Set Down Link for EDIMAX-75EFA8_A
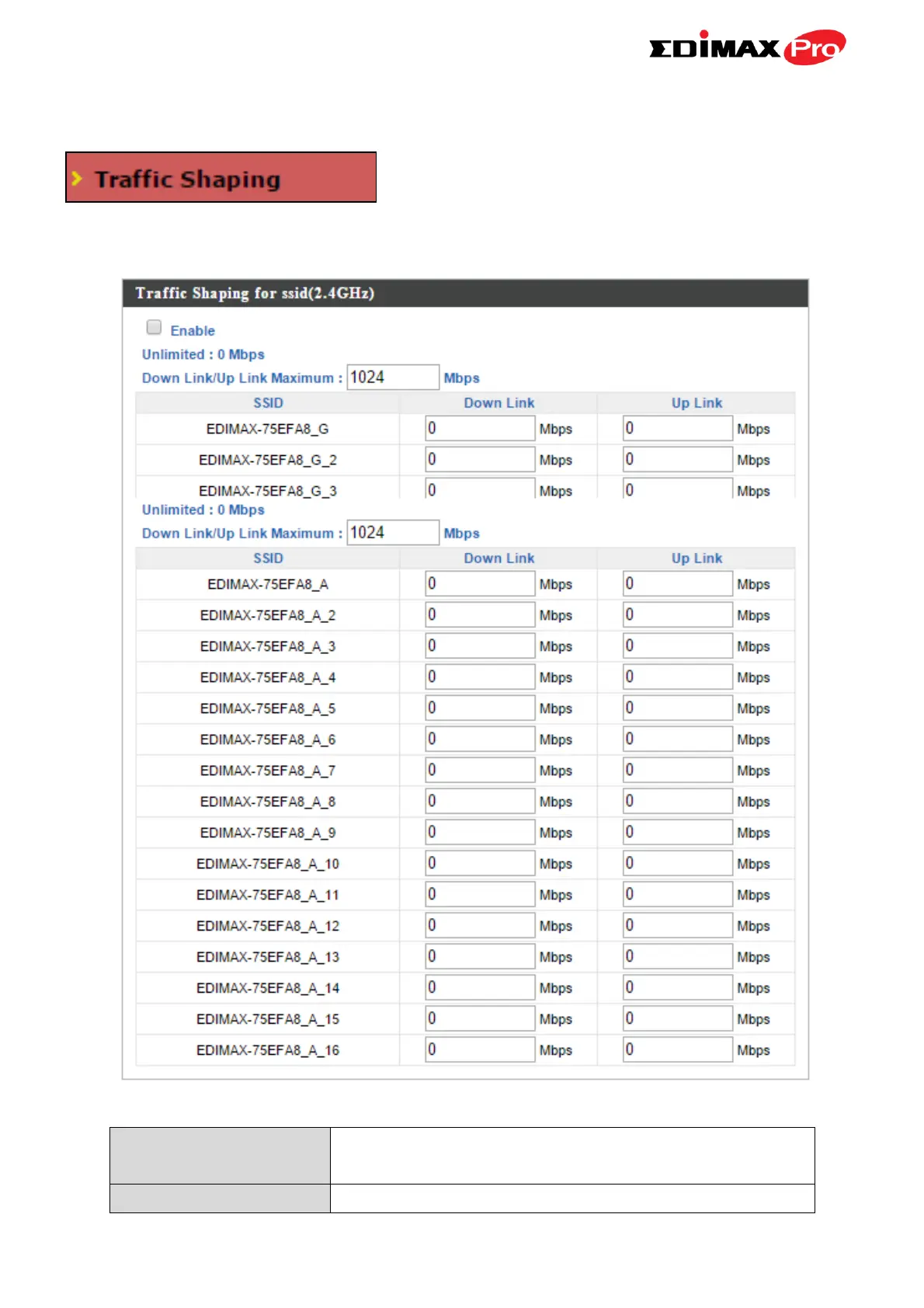Image resolution: width=924 pixels, height=1308 pixels. (x=481, y=584)
